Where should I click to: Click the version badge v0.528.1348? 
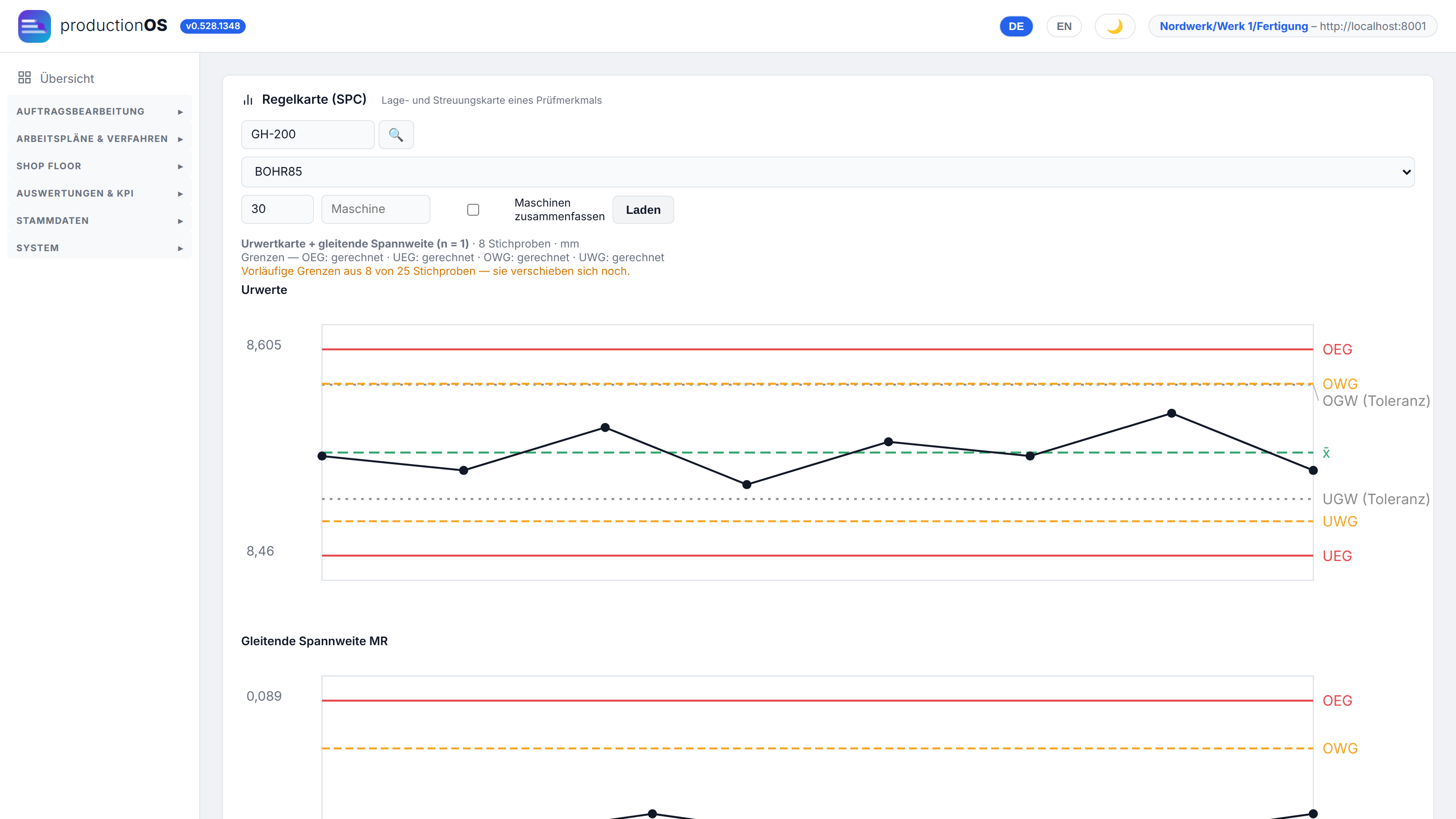[x=212, y=26]
